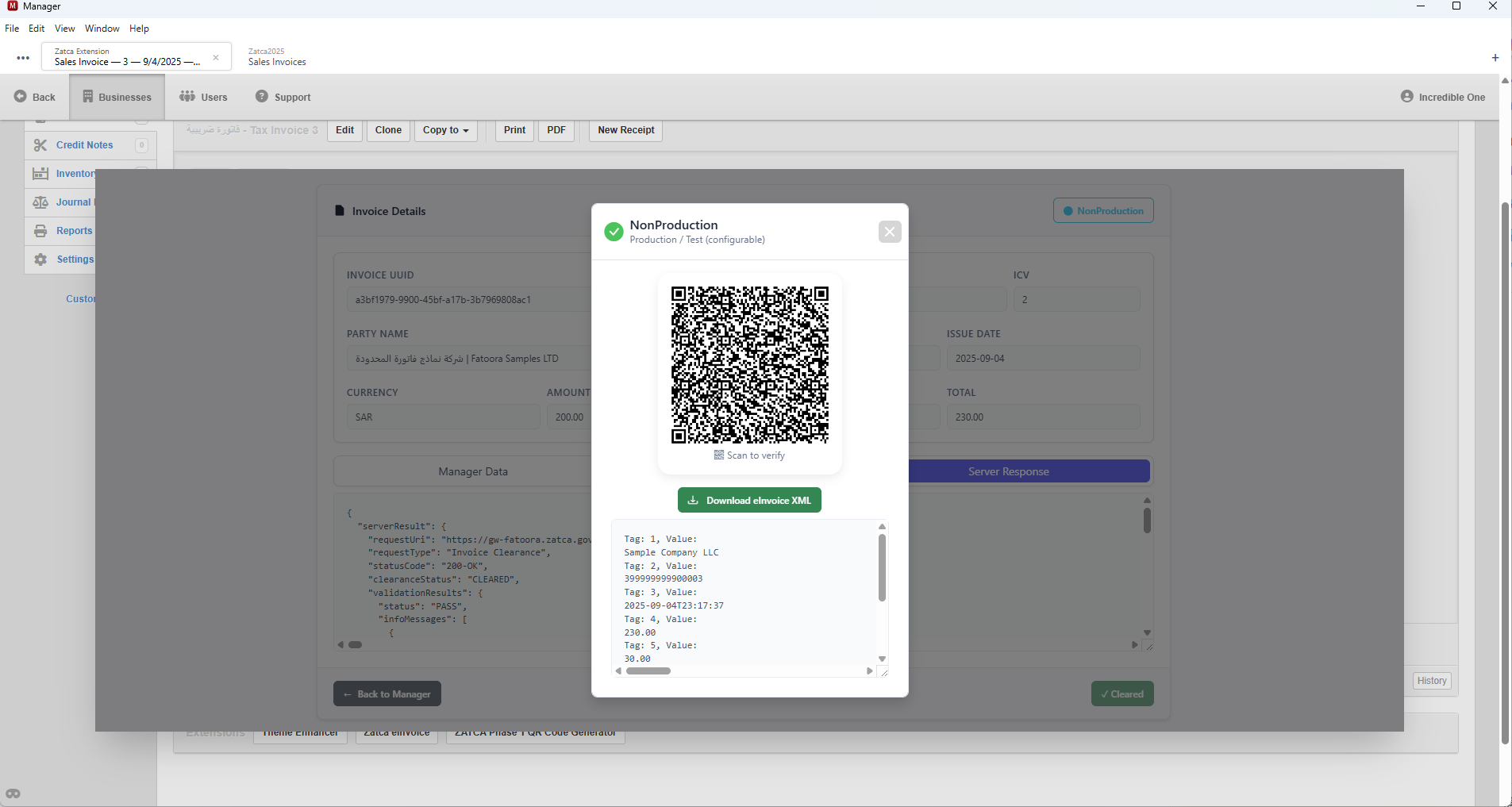Viewport: 1512px width, 807px height.
Task: Open the Window menu
Action: click(x=102, y=29)
